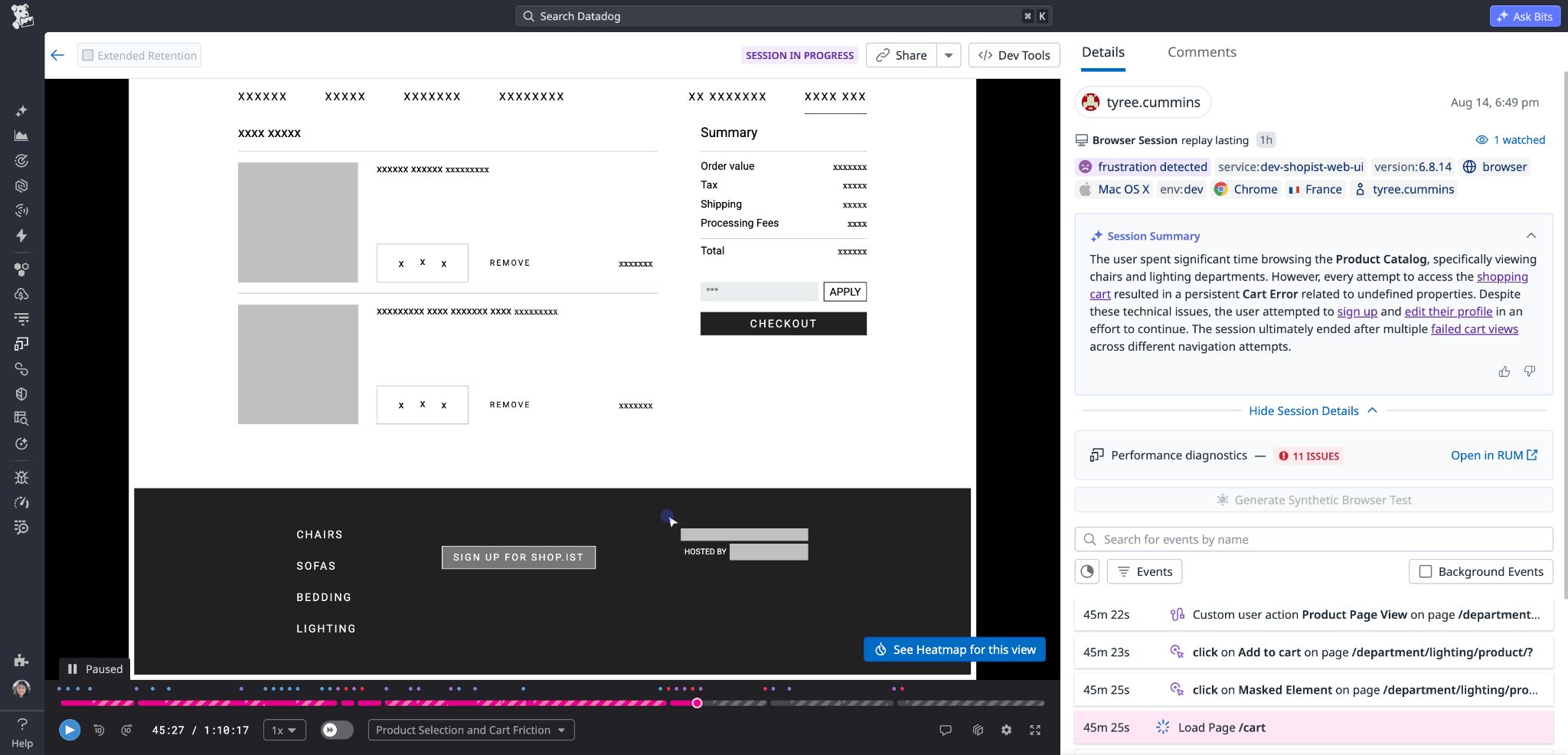Open the cloud cost dollar icon

21,294
